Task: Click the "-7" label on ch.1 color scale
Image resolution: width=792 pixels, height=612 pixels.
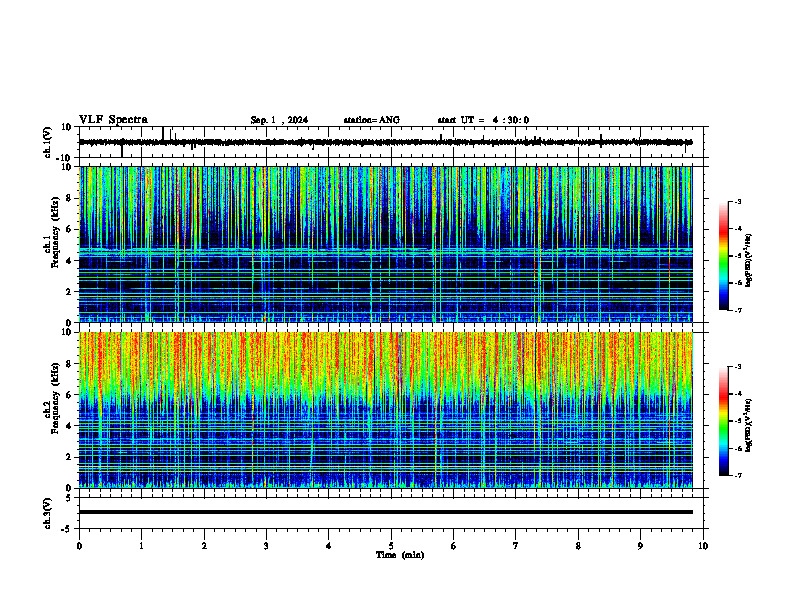Action: 738,310
